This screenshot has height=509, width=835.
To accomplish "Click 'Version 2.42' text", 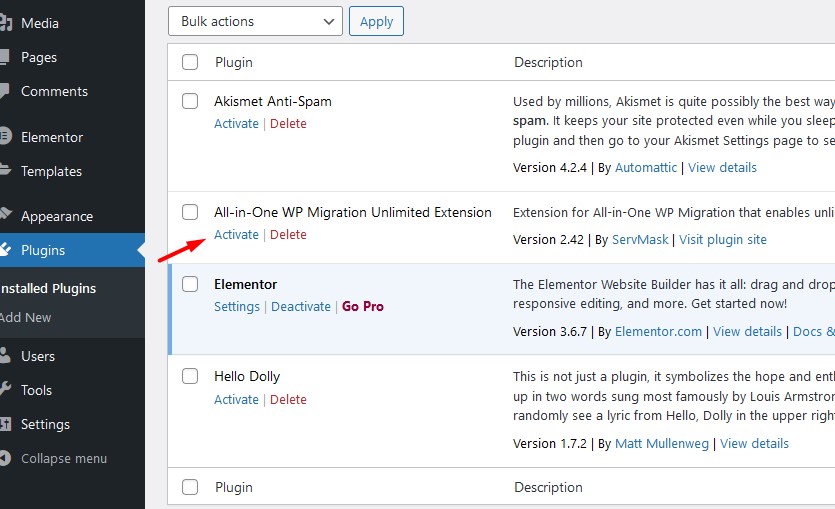I will coord(548,240).
